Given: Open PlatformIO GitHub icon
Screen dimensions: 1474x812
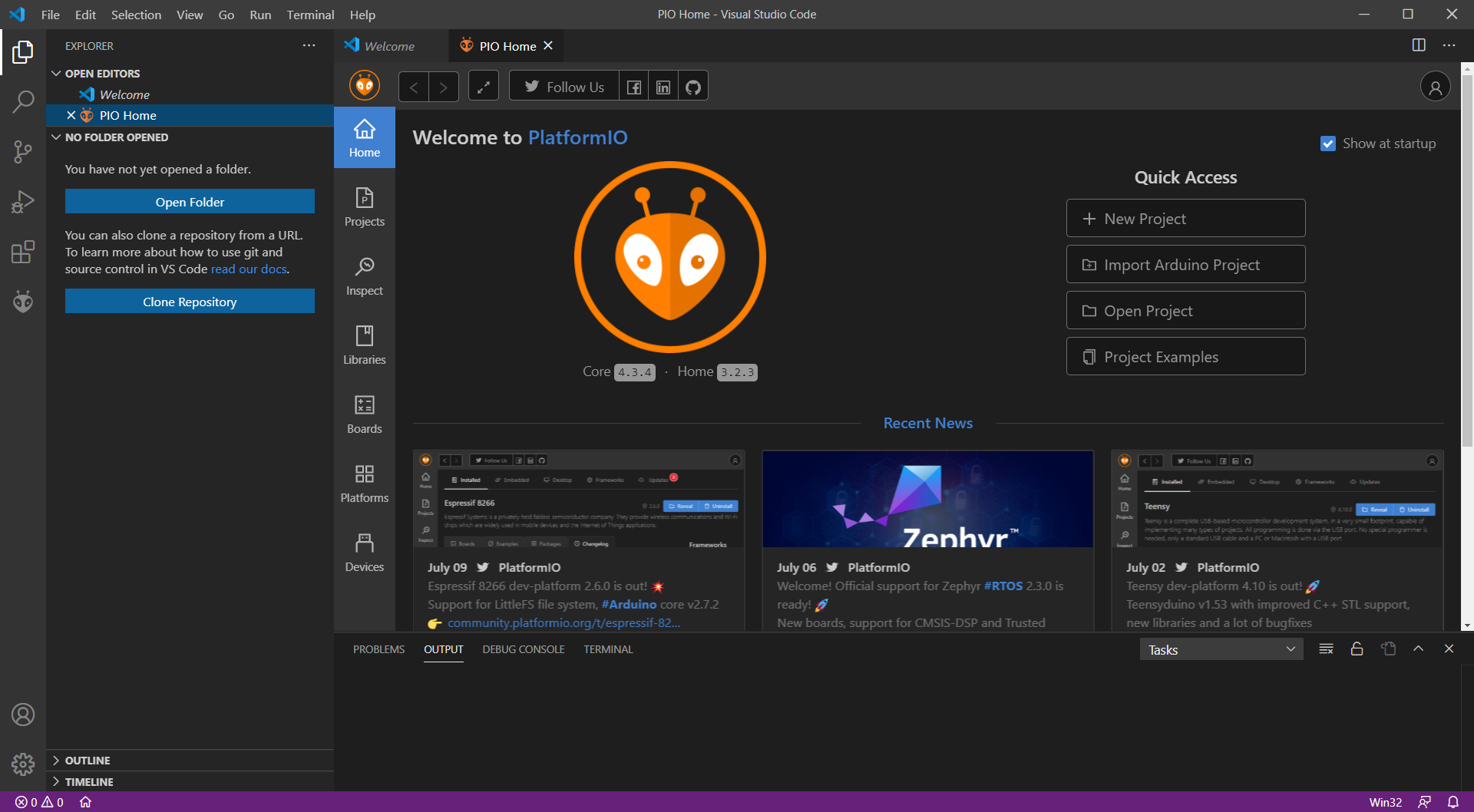Looking at the screenshot, I should click(x=693, y=87).
